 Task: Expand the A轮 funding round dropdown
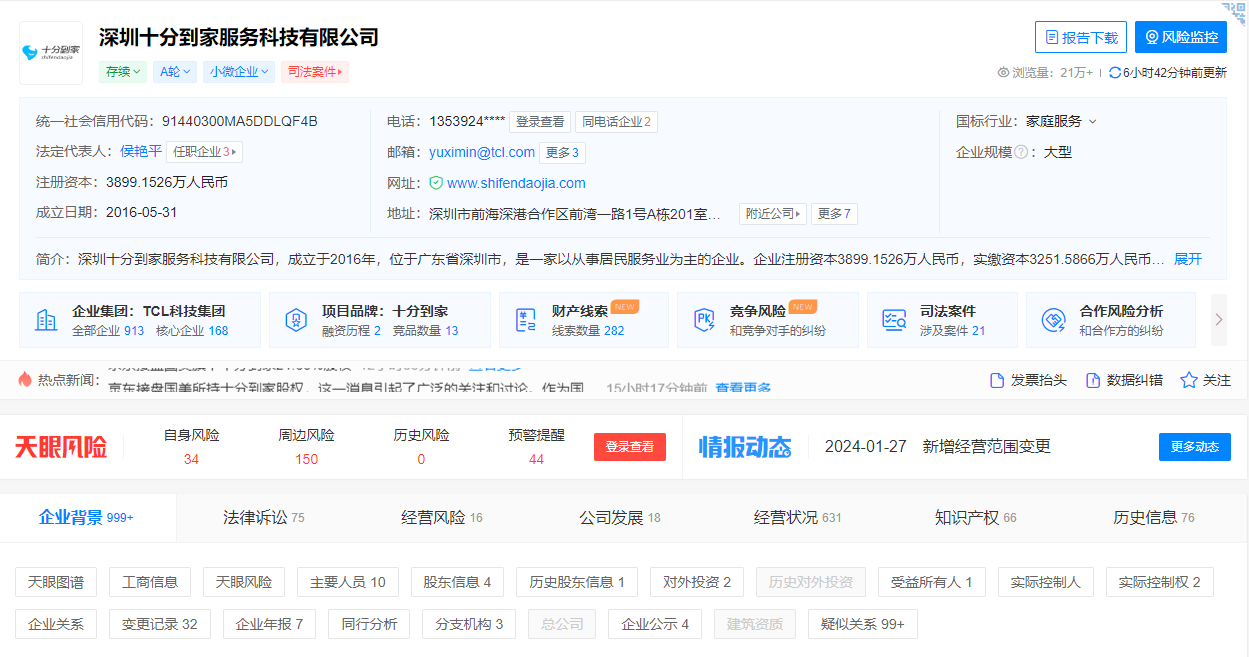176,72
